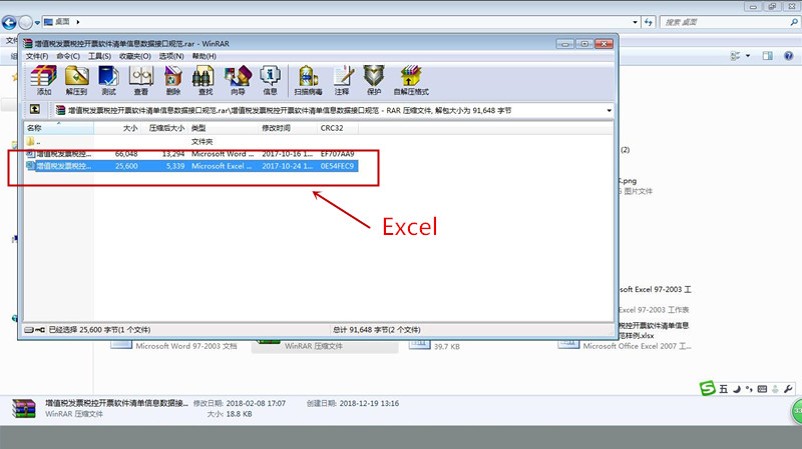The width and height of the screenshot is (802, 449).
Task: Open the 收藏夹(O) menu in WinRAR
Action: tap(135, 56)
